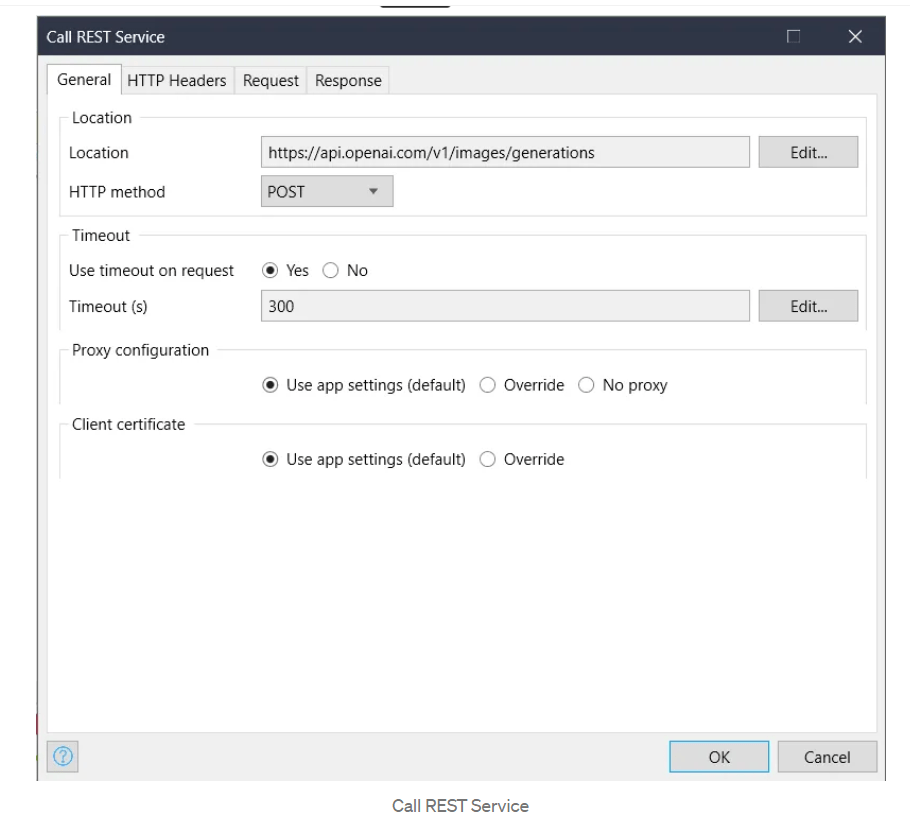Switch to the HTTP Headers tab
The height and width of the screenshot is (836, 910).
pos(176,80)
